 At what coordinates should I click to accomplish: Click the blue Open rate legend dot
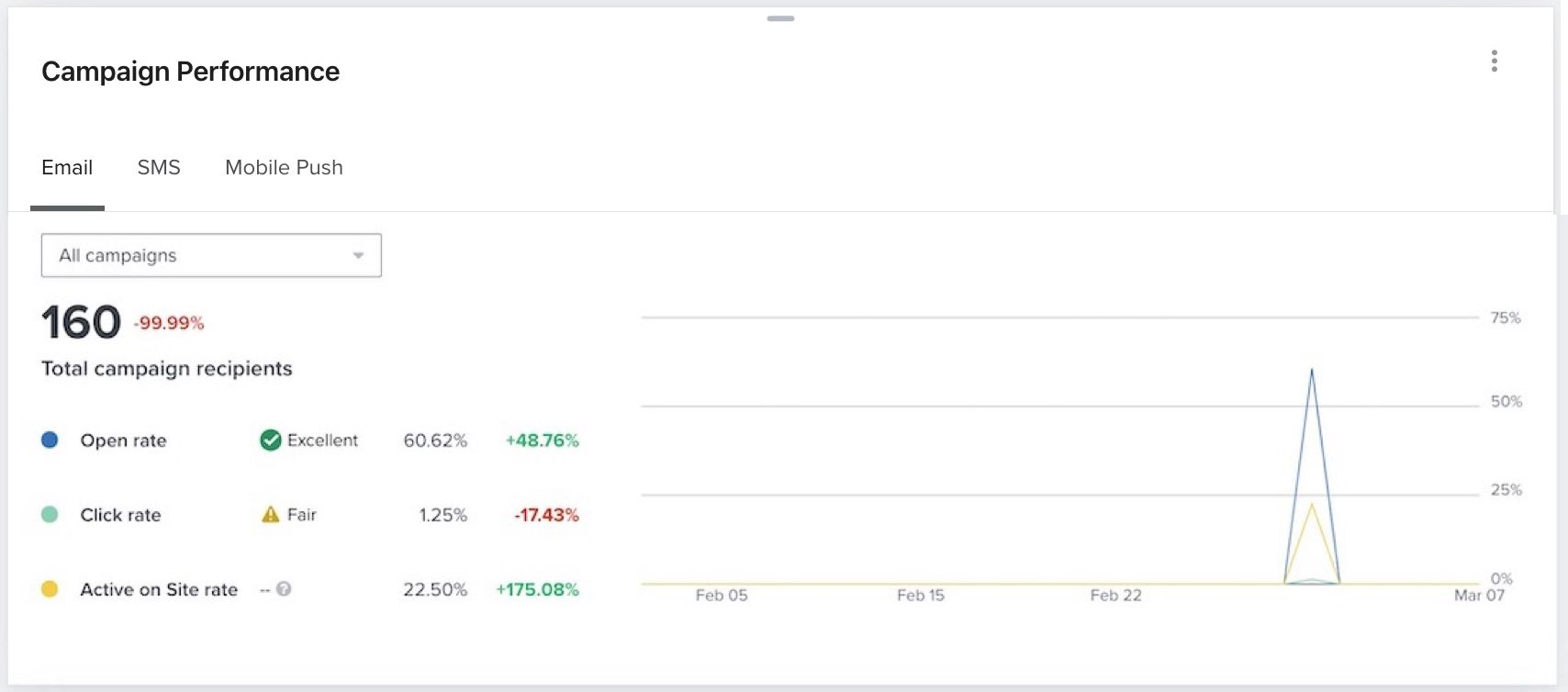pos(50,441)
